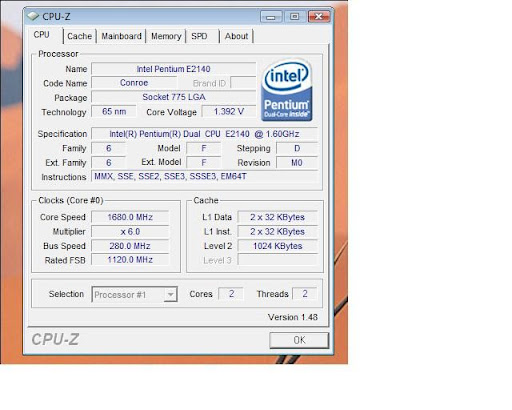Click the Core Voltage value field
Image resolution: width=512 pixels, height=410 pixels.
pos(229,112)
